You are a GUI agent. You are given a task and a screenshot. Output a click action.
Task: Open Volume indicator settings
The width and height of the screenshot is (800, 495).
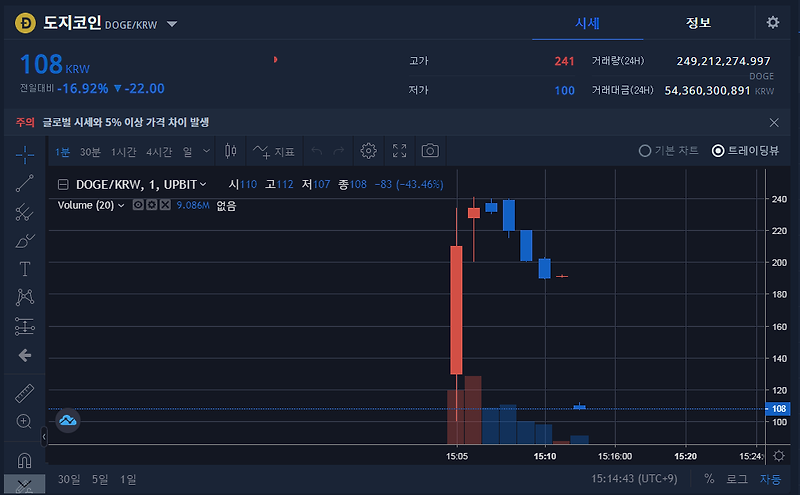pyautogui.click(x=152, y=205)
